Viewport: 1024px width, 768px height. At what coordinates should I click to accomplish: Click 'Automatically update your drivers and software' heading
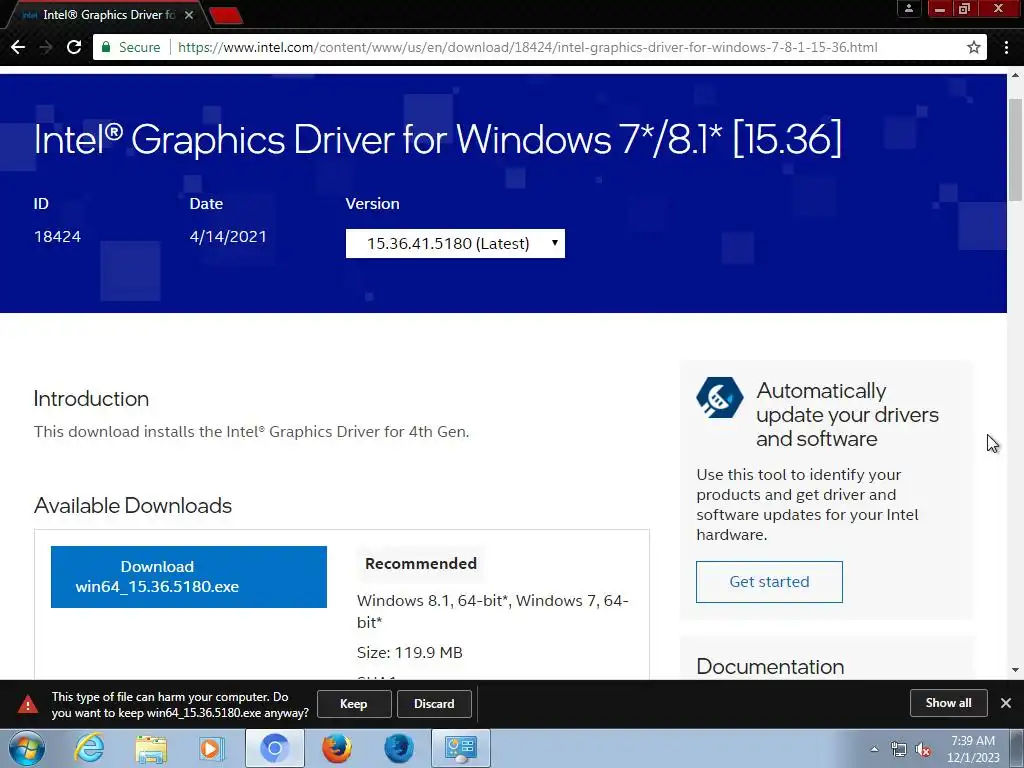click(847, 415)
